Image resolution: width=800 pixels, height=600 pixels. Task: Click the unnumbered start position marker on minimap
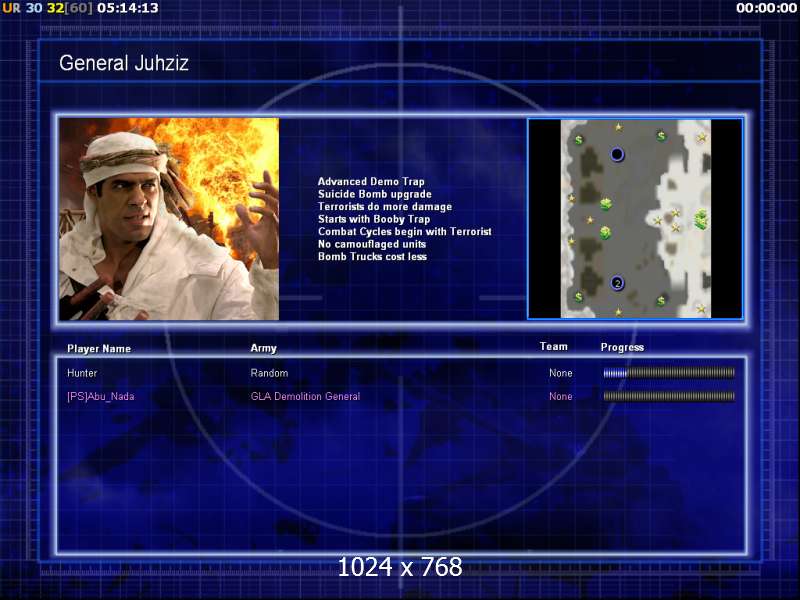coord(617,154)
